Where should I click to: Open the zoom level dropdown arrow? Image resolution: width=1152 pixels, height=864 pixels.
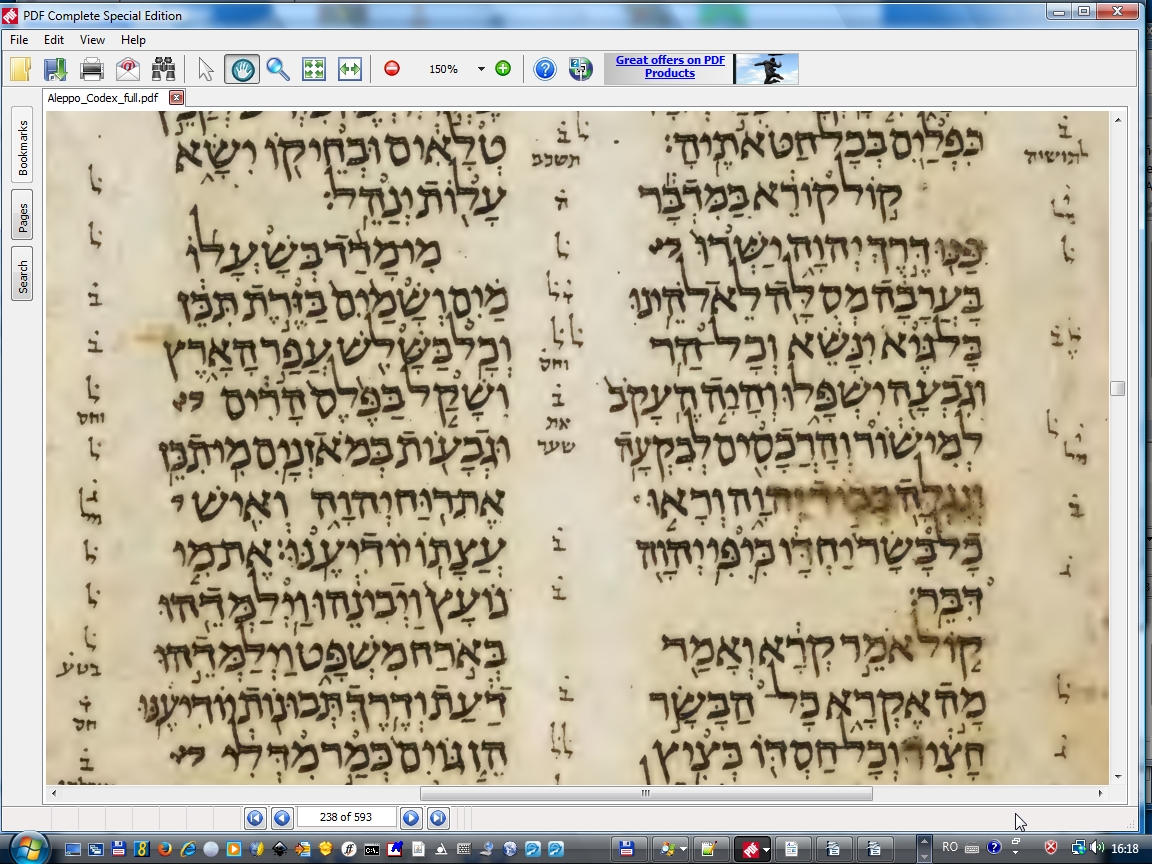click(x=481, y=69)
